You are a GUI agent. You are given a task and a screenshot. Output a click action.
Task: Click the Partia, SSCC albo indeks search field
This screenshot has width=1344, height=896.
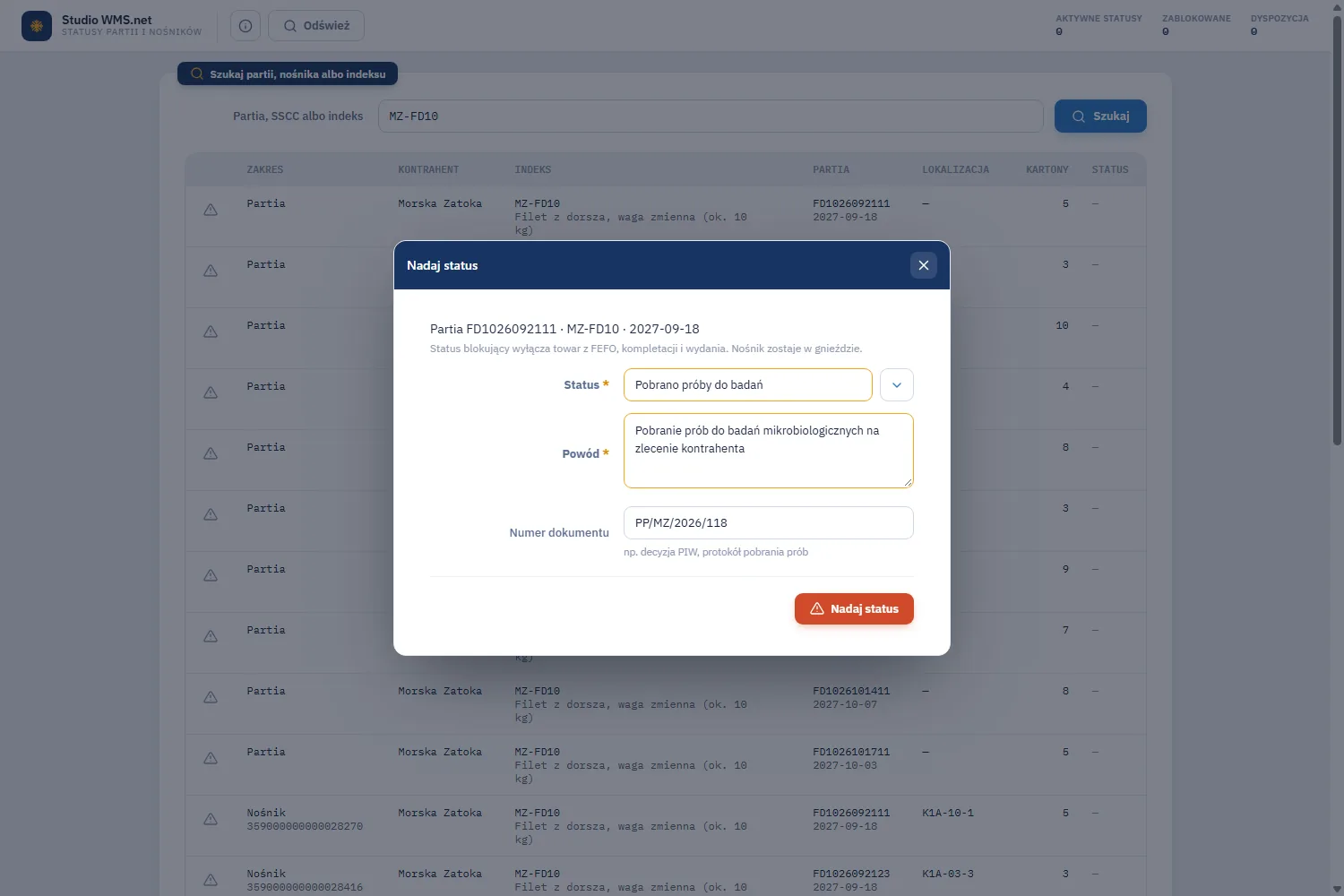click(x=711, y=116)
